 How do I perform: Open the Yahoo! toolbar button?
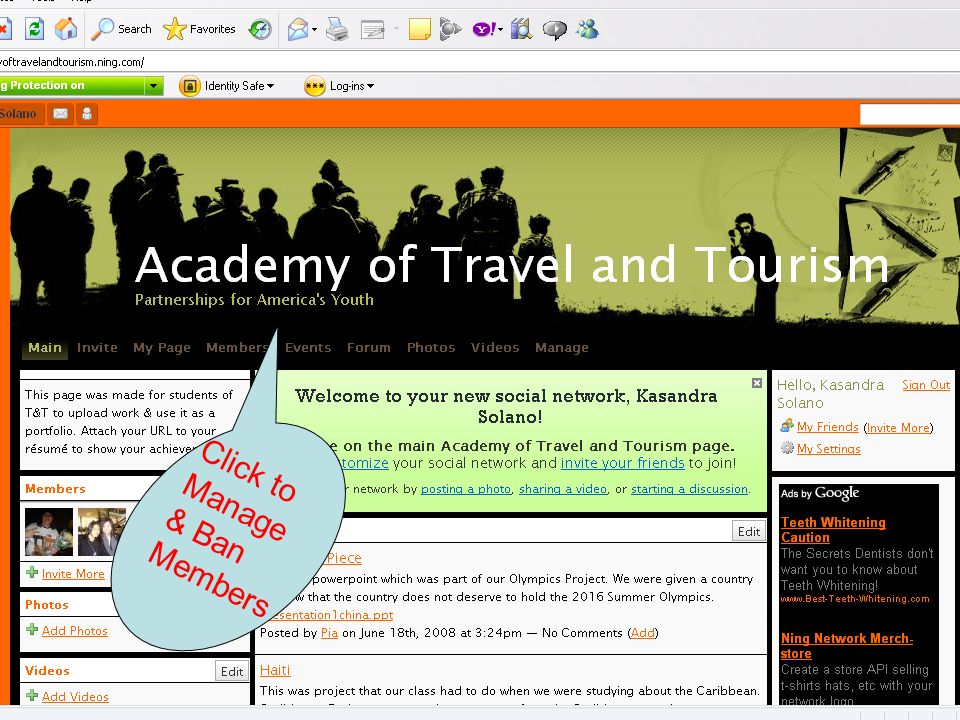(484, 29)
